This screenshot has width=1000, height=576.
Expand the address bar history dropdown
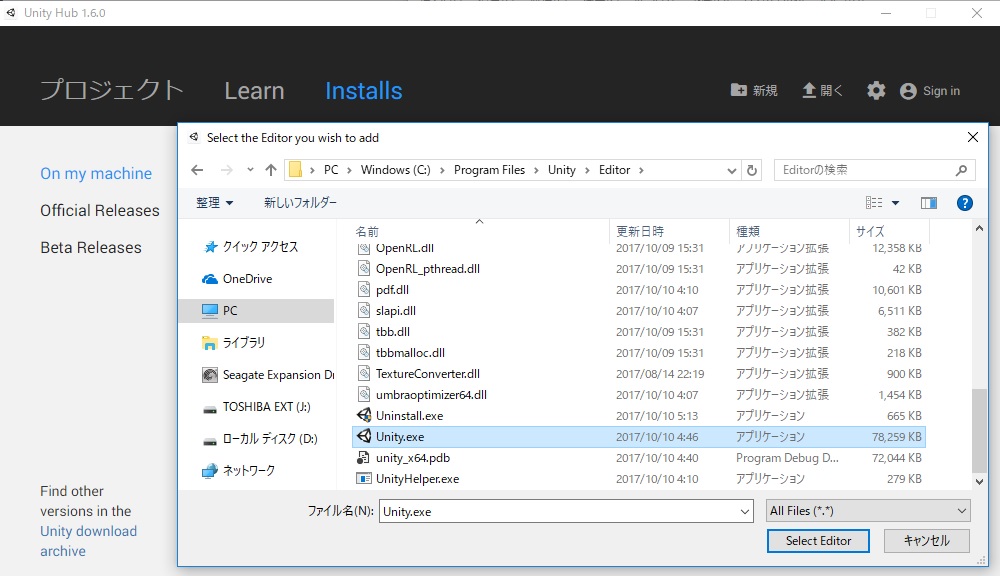pyautogui.click(x=731, y=170)
